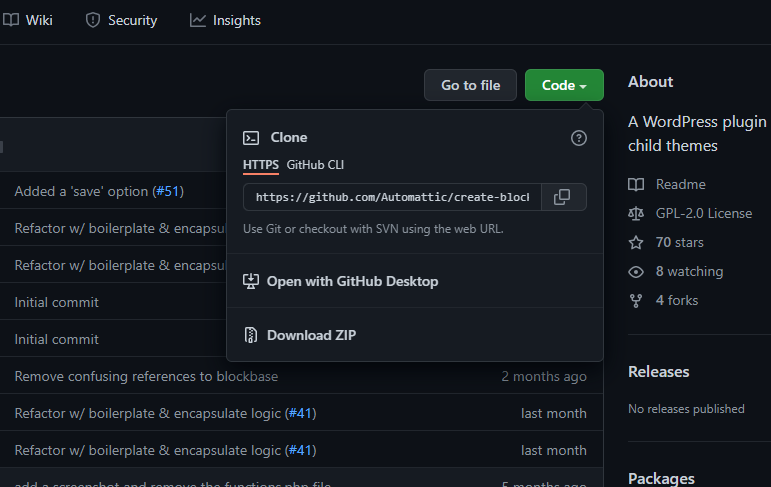Click the ZIP file icon

[251, 335]
